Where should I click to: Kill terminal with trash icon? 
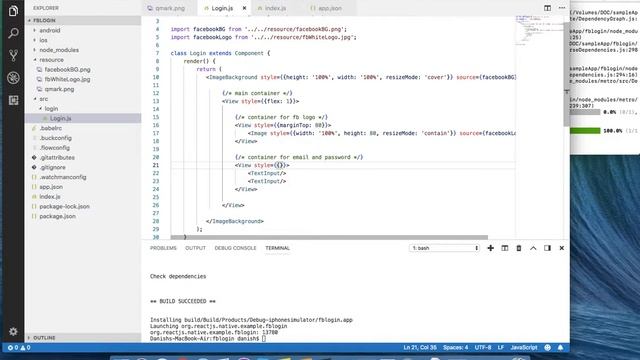pos(519,248)
